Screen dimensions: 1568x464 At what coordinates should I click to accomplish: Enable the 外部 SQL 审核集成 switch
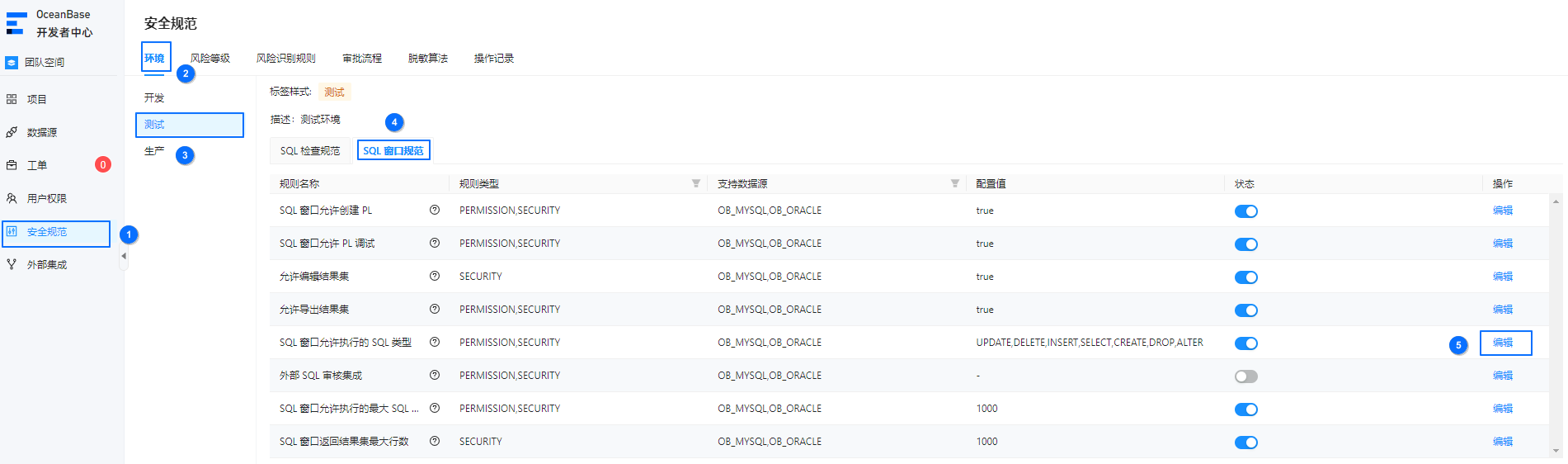coord(1245,376)
